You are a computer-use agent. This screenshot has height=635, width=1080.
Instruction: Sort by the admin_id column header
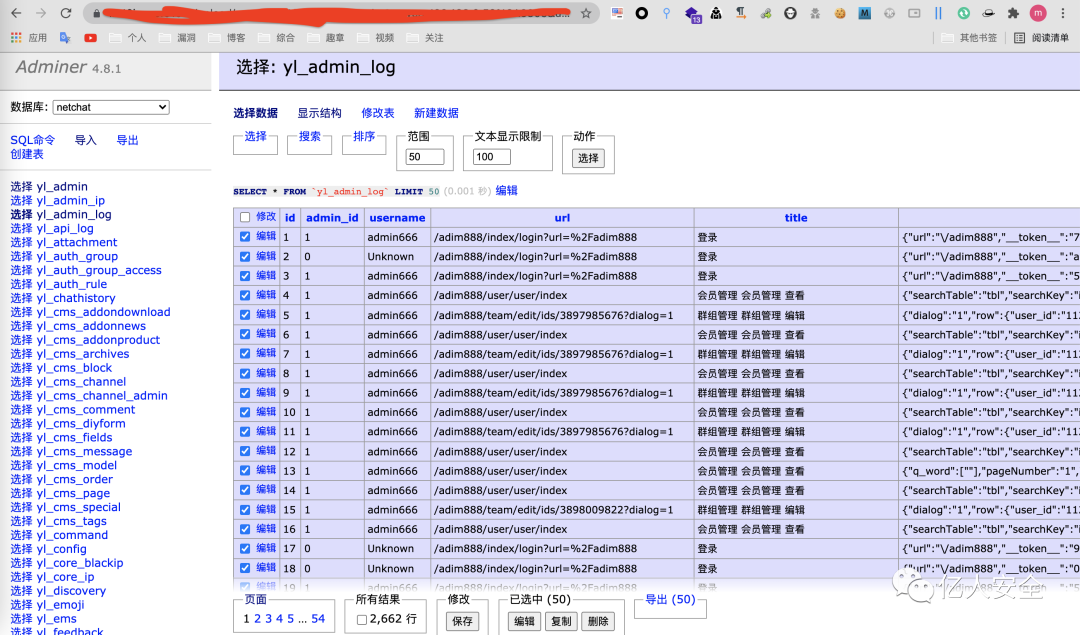pyautogui.click(x=332, y=218)
